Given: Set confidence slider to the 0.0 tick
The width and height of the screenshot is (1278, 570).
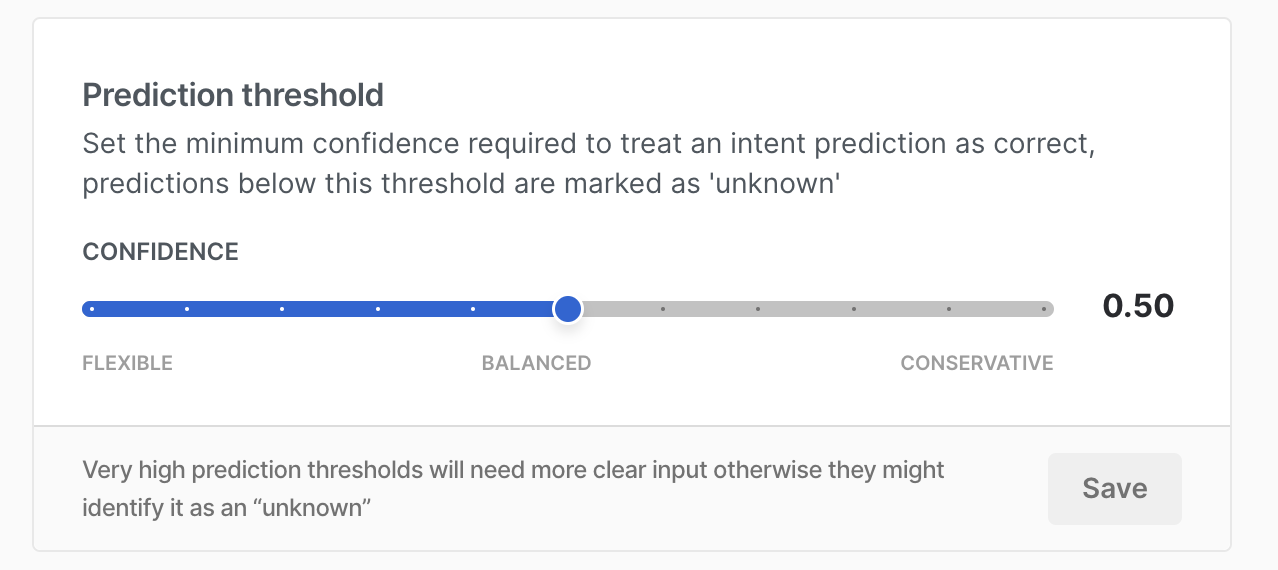Looking at the screenshot, I should [92, 309].
